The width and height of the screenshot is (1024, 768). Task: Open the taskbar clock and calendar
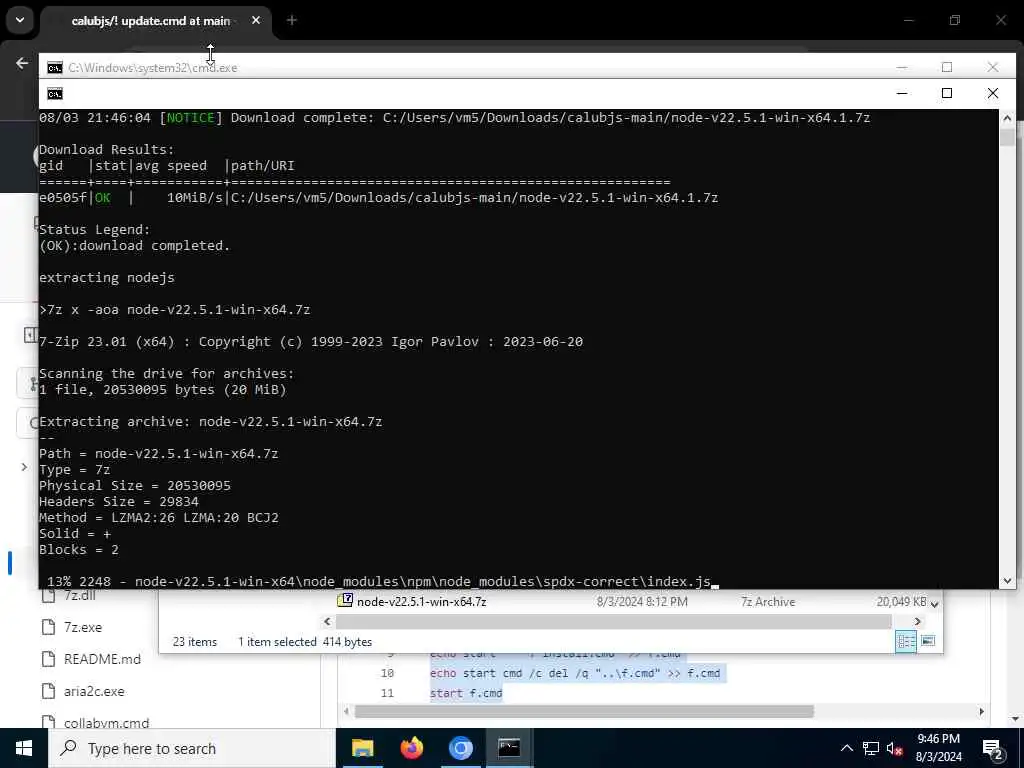[x=938, y=748]
